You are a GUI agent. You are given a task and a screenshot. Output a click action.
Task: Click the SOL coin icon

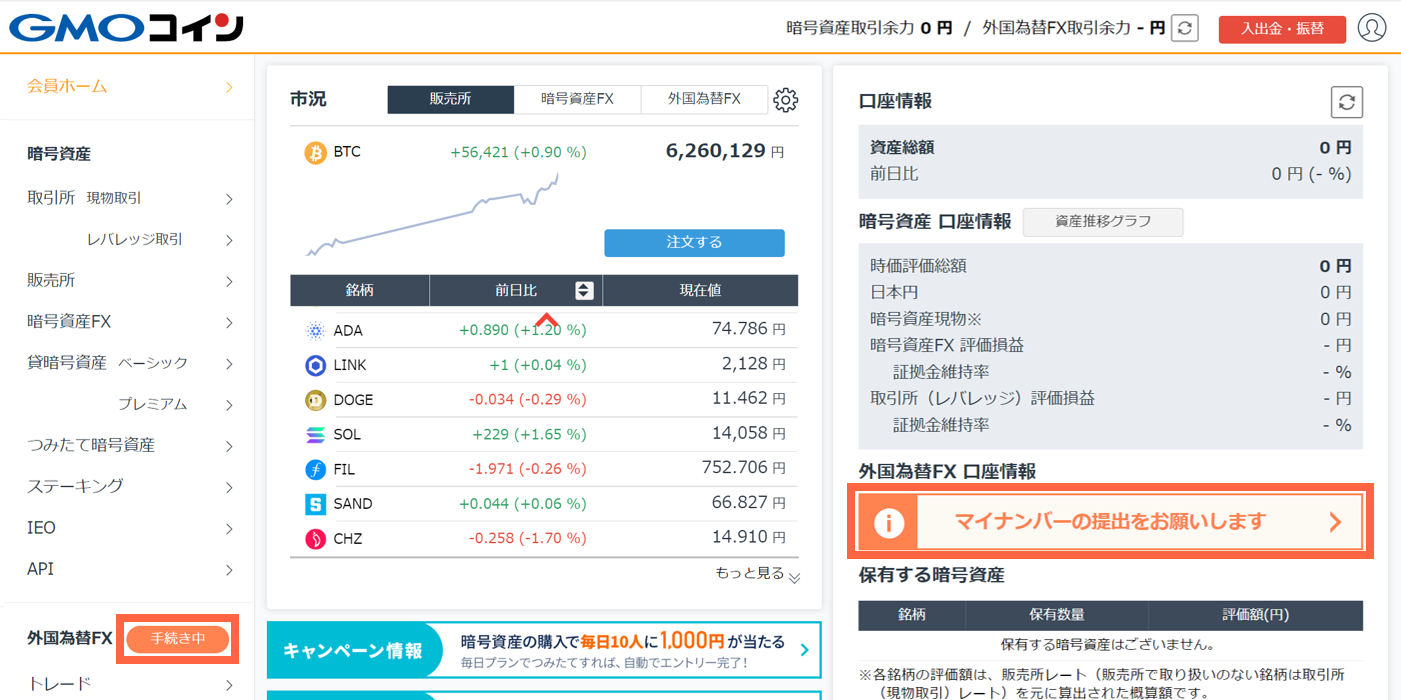(316, 435)
